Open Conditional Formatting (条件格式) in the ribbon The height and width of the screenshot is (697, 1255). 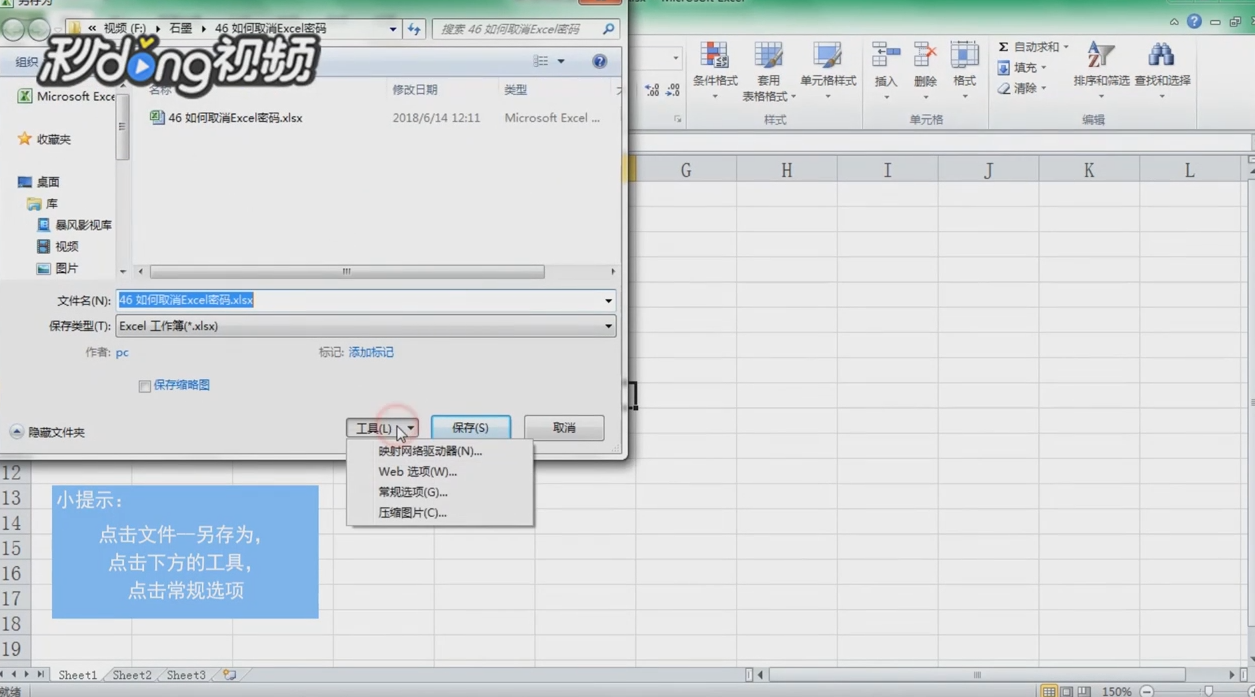pyautogui.click(x=715, y=70)
